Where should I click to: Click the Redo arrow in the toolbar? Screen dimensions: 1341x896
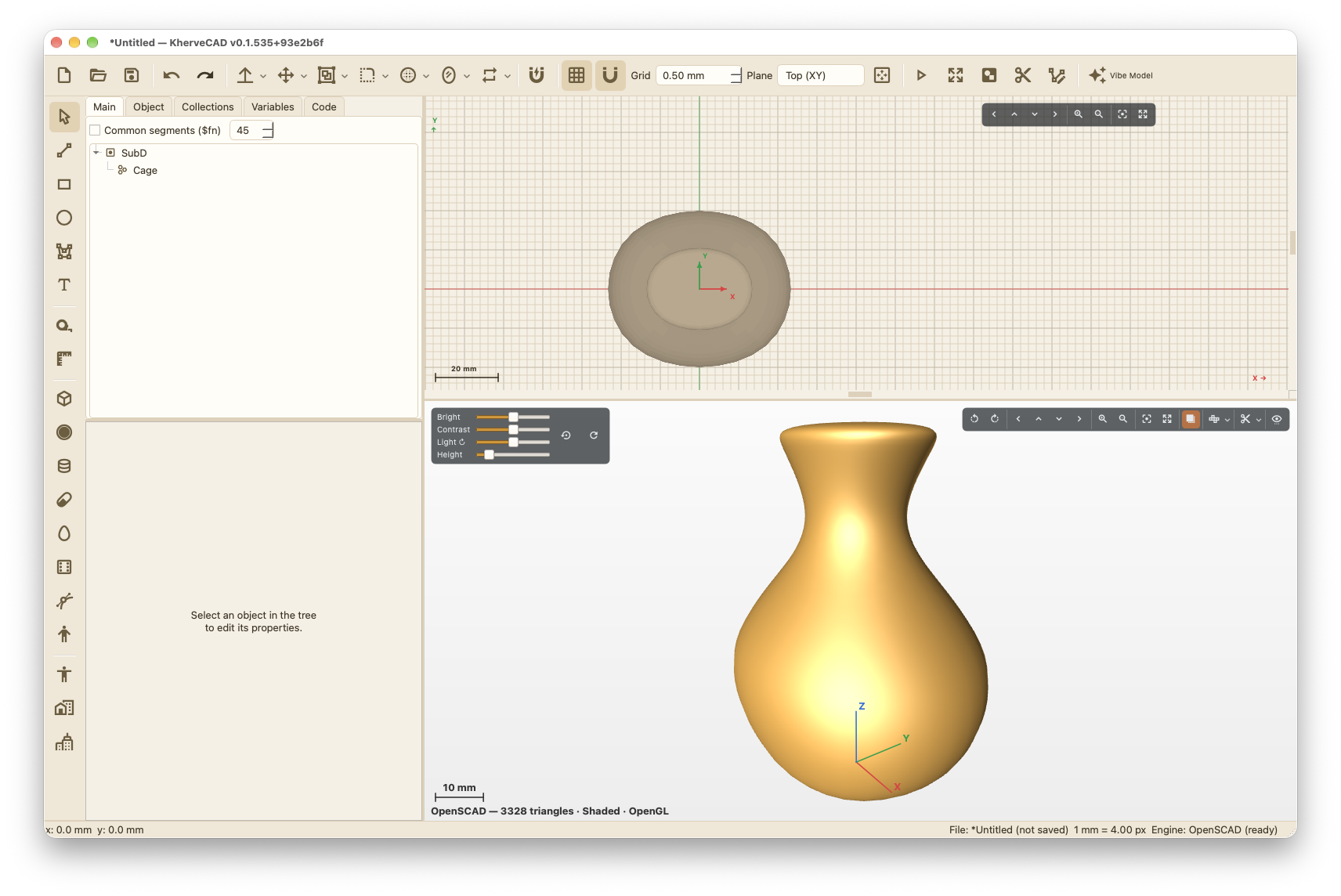pyautogui.click(x=205, y=75)
